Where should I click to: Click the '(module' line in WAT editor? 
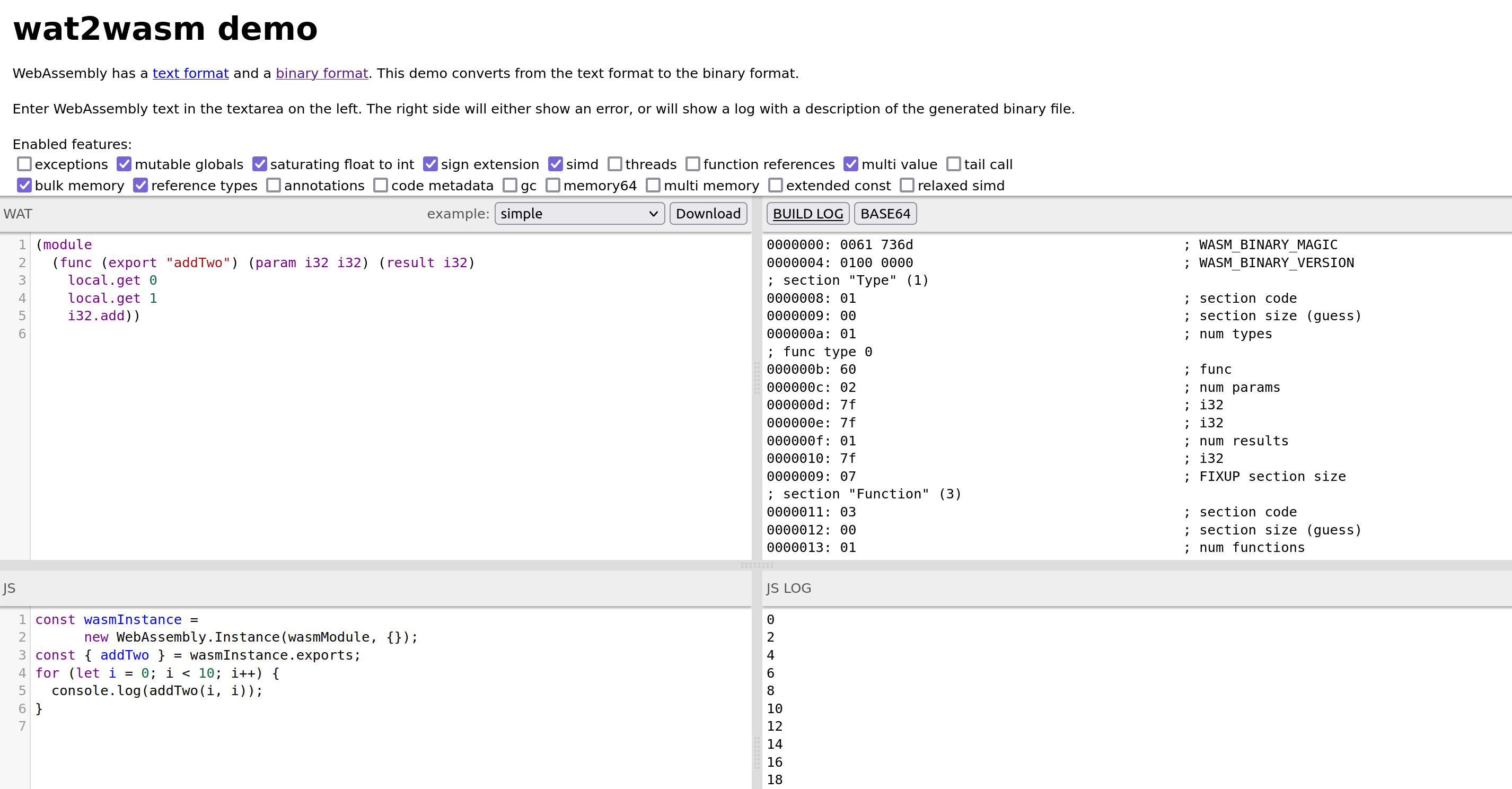64,245
